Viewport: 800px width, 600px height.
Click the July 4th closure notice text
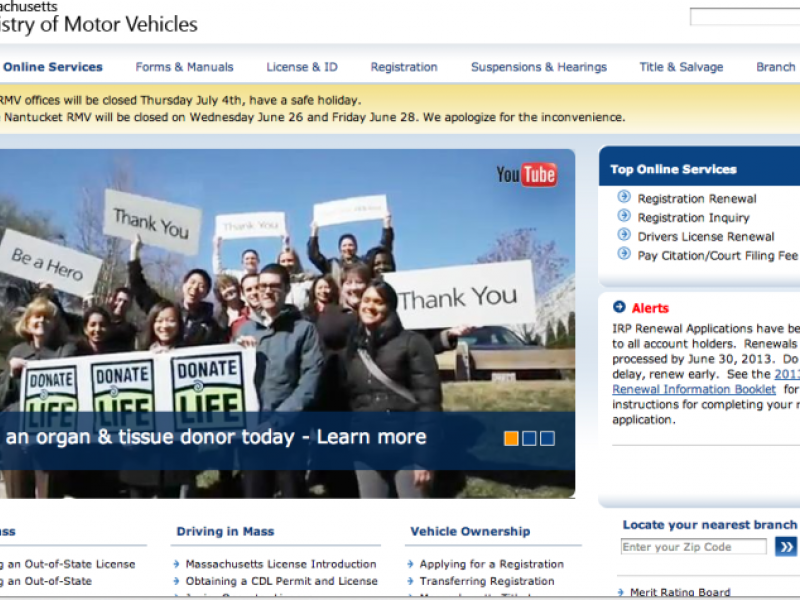click(x=181, y=100)
